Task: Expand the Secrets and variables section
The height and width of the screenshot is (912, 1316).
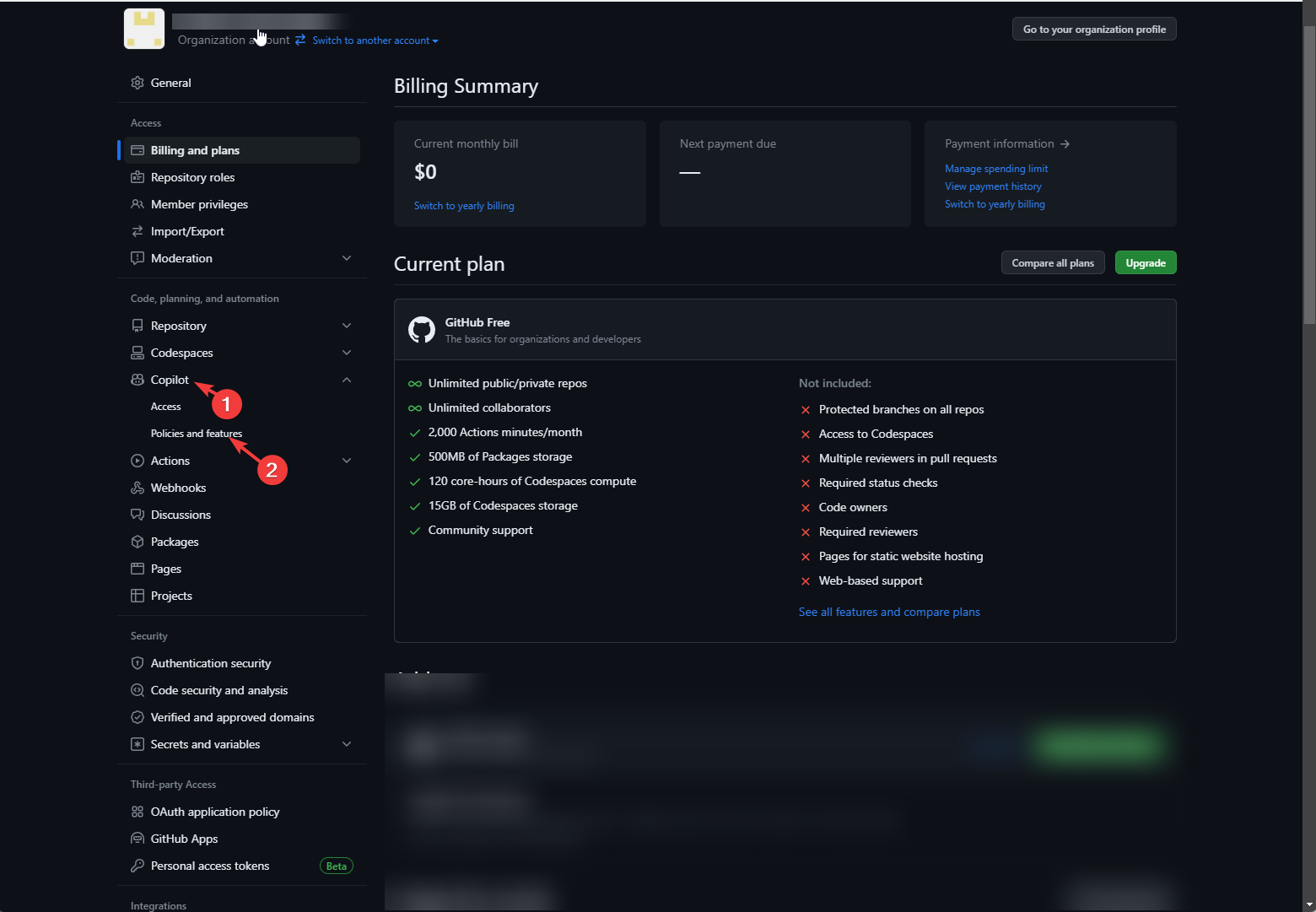Action: point(347,744)
